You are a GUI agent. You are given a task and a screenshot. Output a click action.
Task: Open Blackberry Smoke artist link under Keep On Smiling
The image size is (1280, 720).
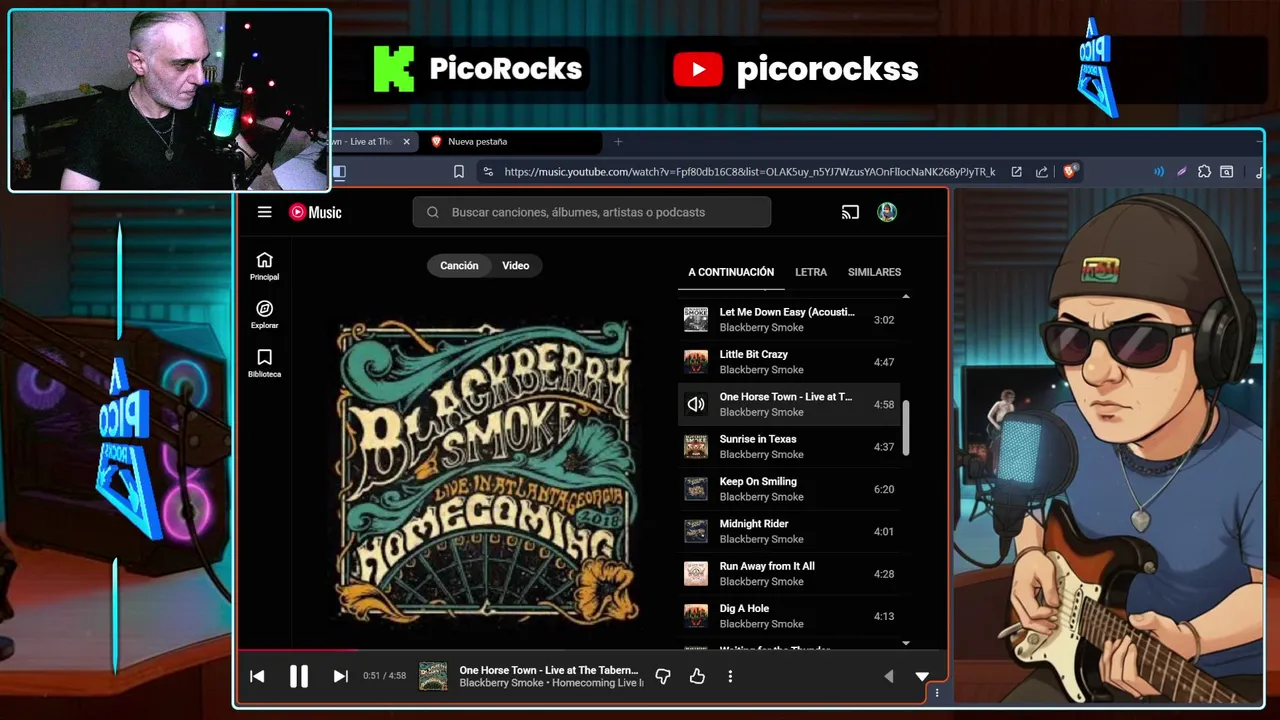coord(761,497)
